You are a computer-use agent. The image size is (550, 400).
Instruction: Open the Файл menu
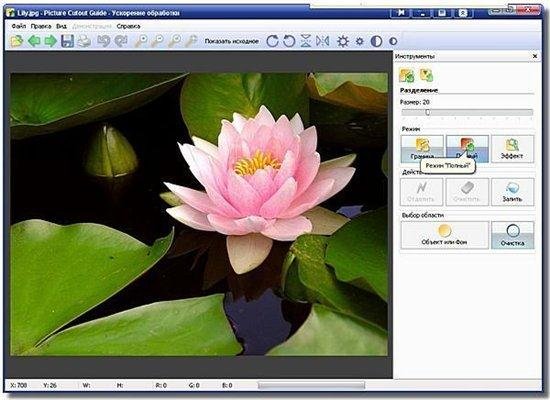coord(19,26)
